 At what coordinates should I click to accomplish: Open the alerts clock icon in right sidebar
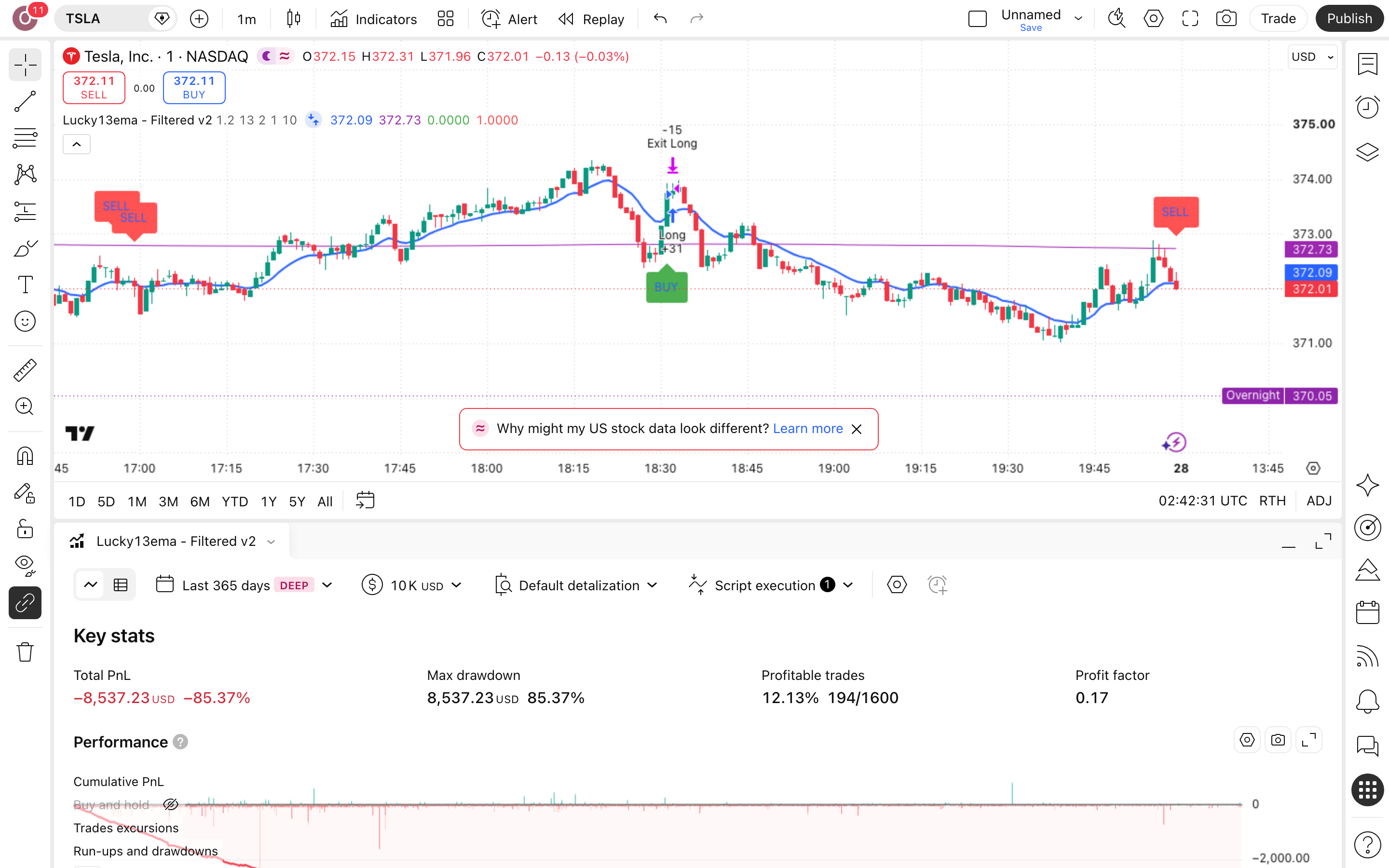(x=1367, y=108)
